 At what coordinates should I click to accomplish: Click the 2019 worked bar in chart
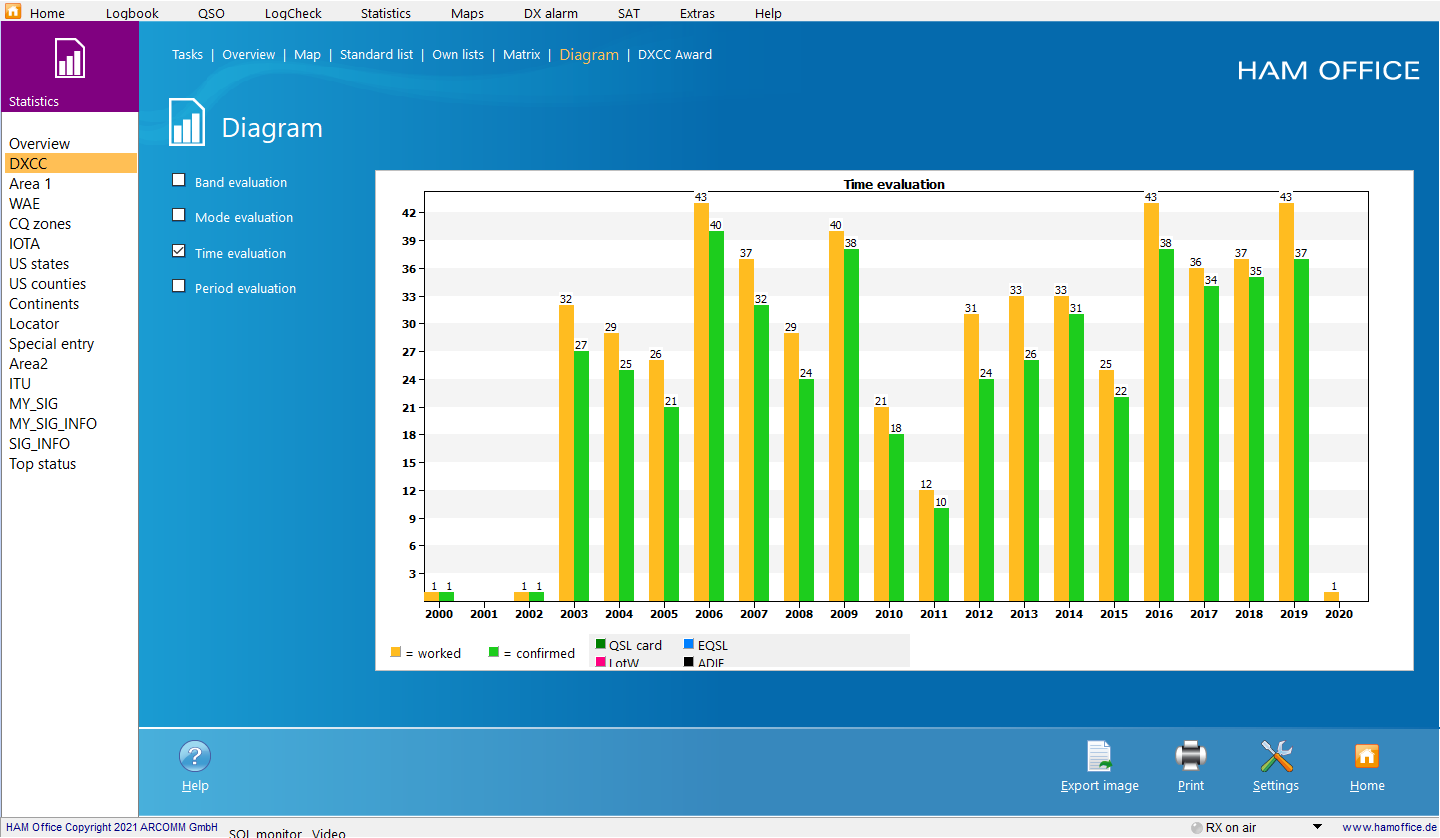(x=1286, y=402)
